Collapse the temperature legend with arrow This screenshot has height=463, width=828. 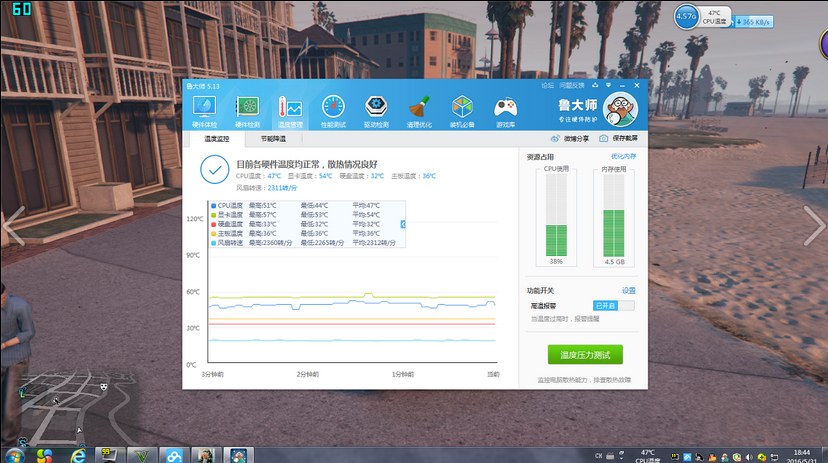click(x=403, y=224)
